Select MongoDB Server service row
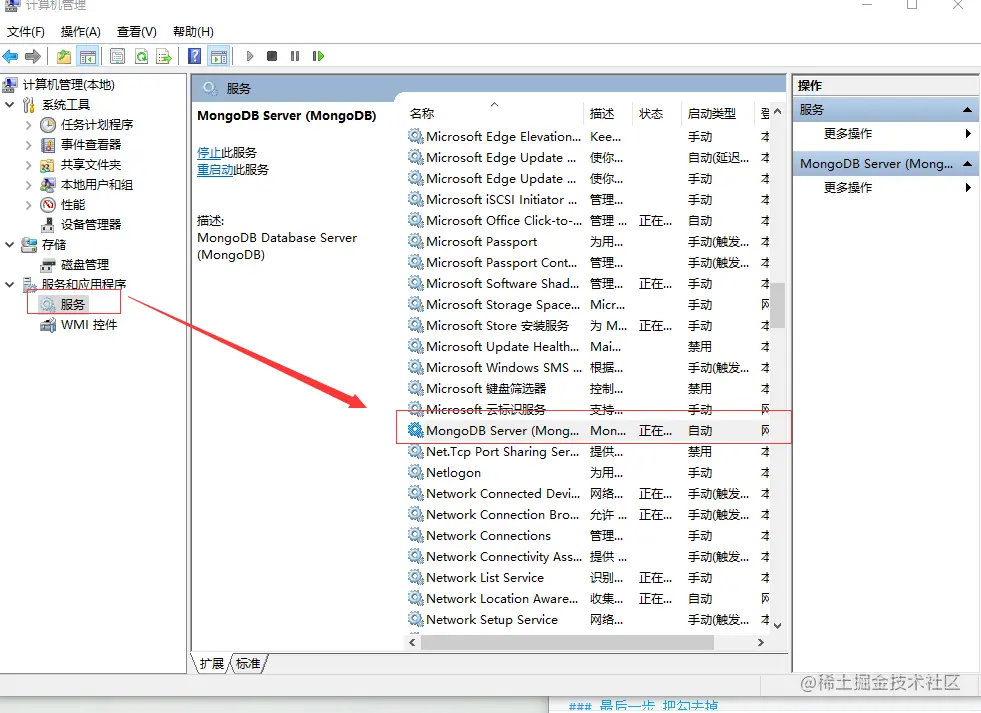Viewport: 981px width, 713px height. (x=588, y=430)
